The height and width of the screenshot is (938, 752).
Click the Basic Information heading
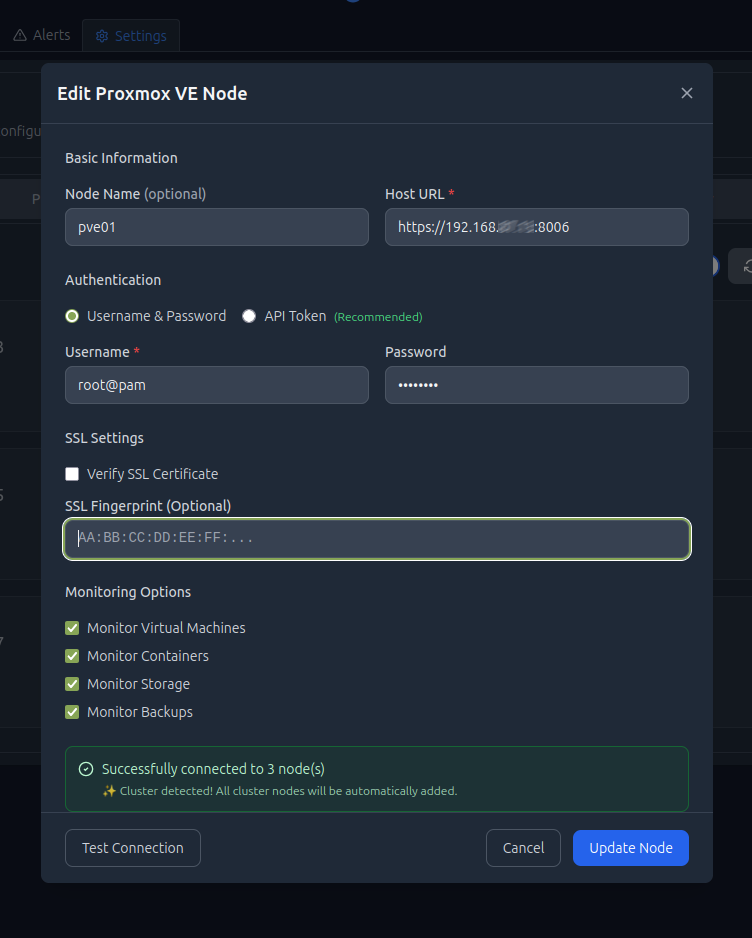121,158
